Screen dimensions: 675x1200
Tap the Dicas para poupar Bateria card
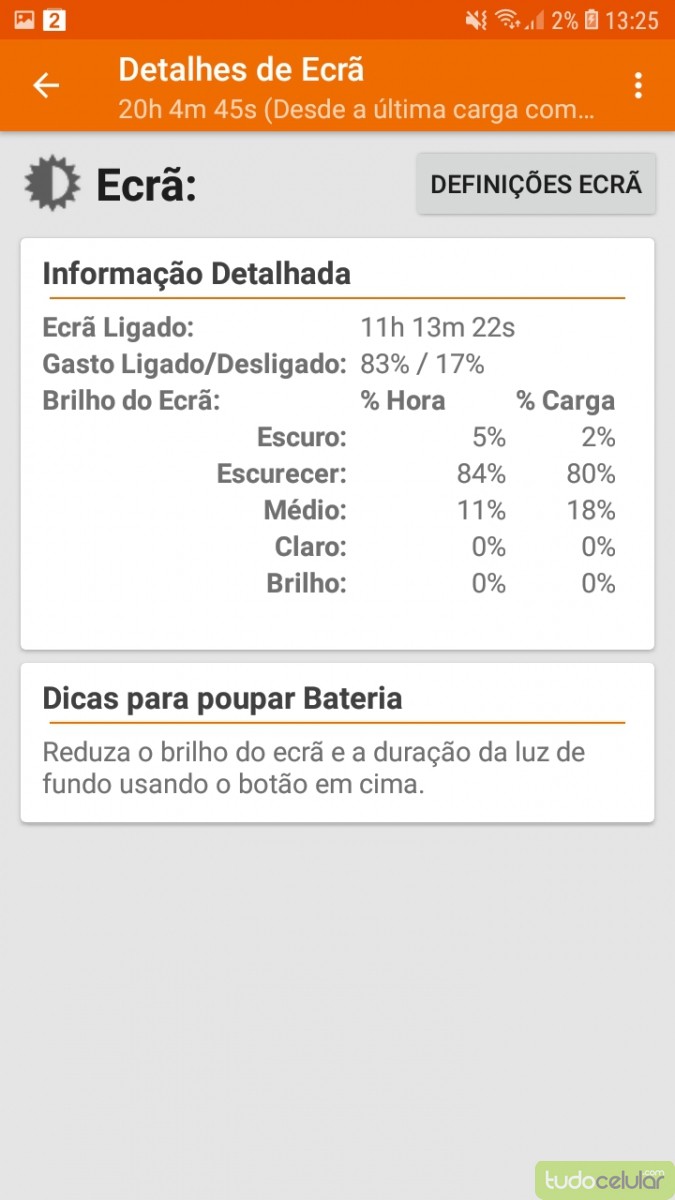pyautogui.click(x=337, y=742)
